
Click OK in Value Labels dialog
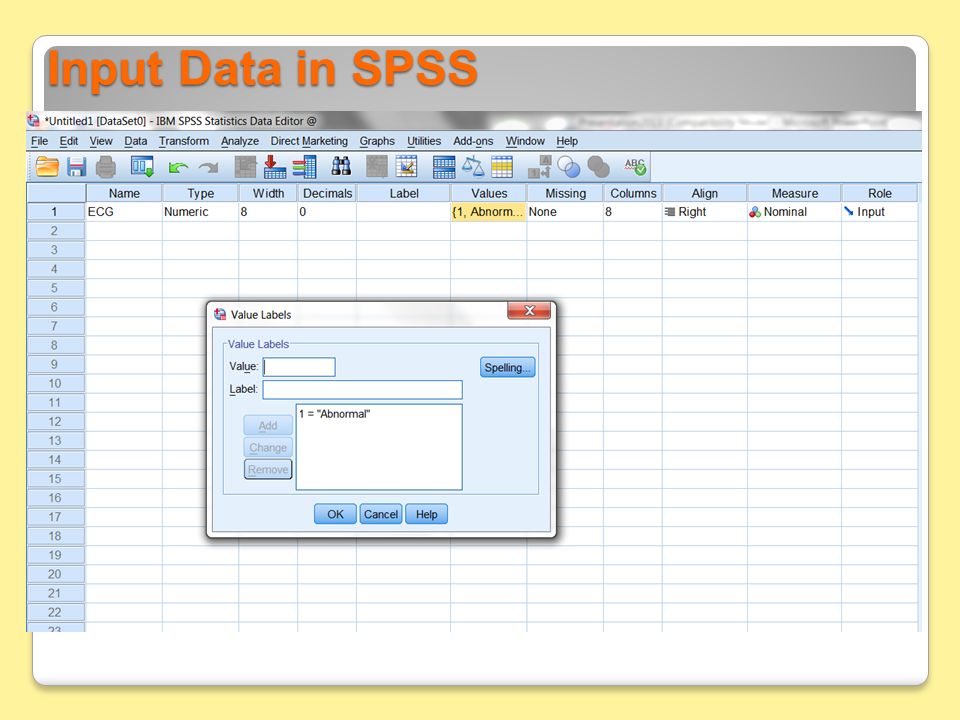click(x=335, y=514)
